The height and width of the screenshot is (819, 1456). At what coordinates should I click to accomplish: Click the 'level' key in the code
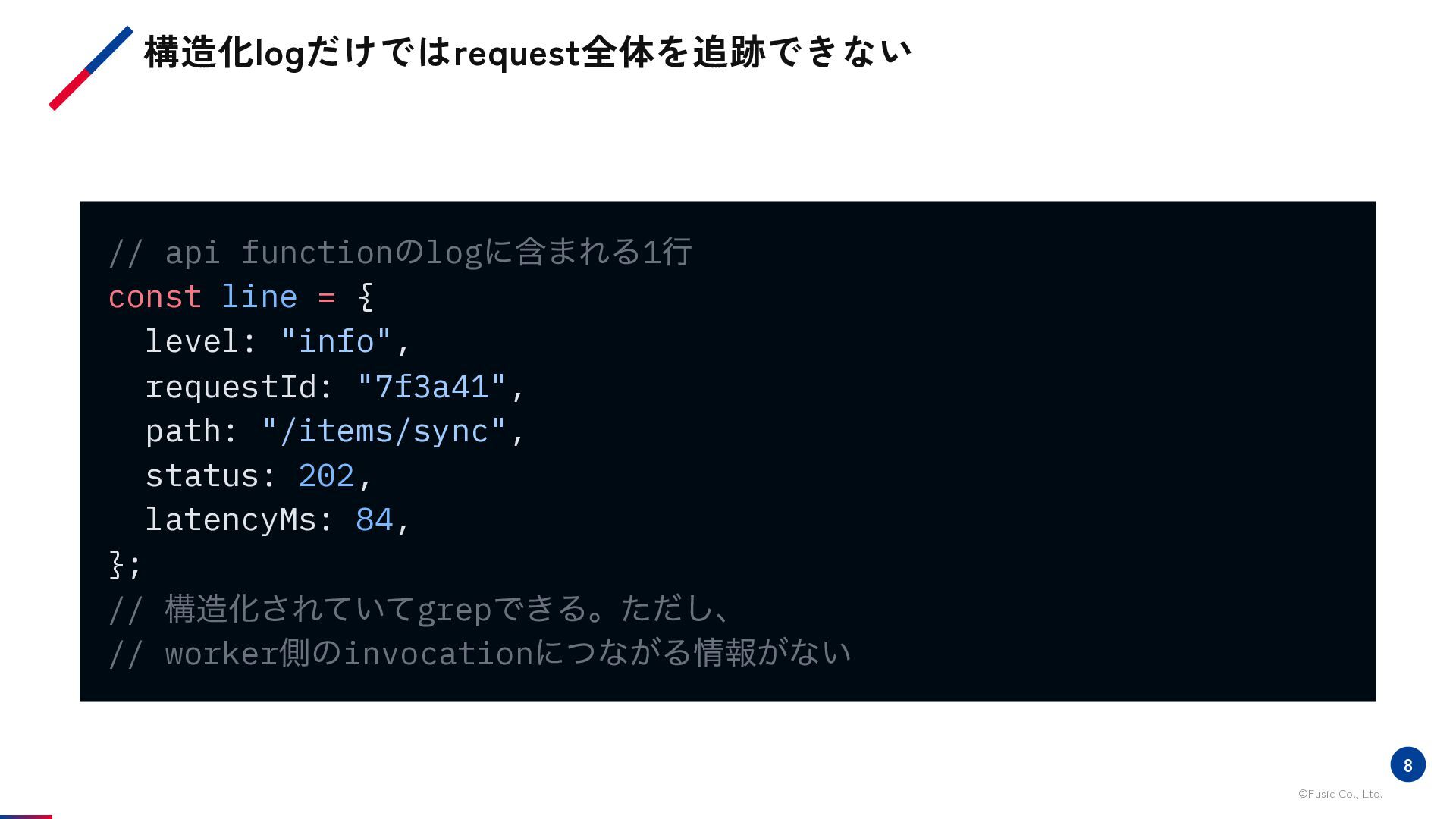click(x=193, y=341)
